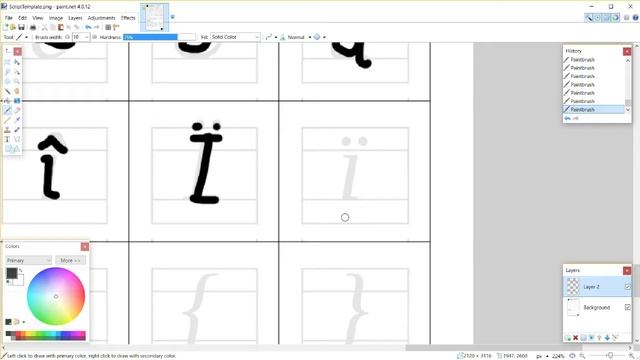Image resolution: width=640 pixels, height=360 pixels.
Task: Click the Undo arrow in History panel
Action: click(x=567, y=118)
